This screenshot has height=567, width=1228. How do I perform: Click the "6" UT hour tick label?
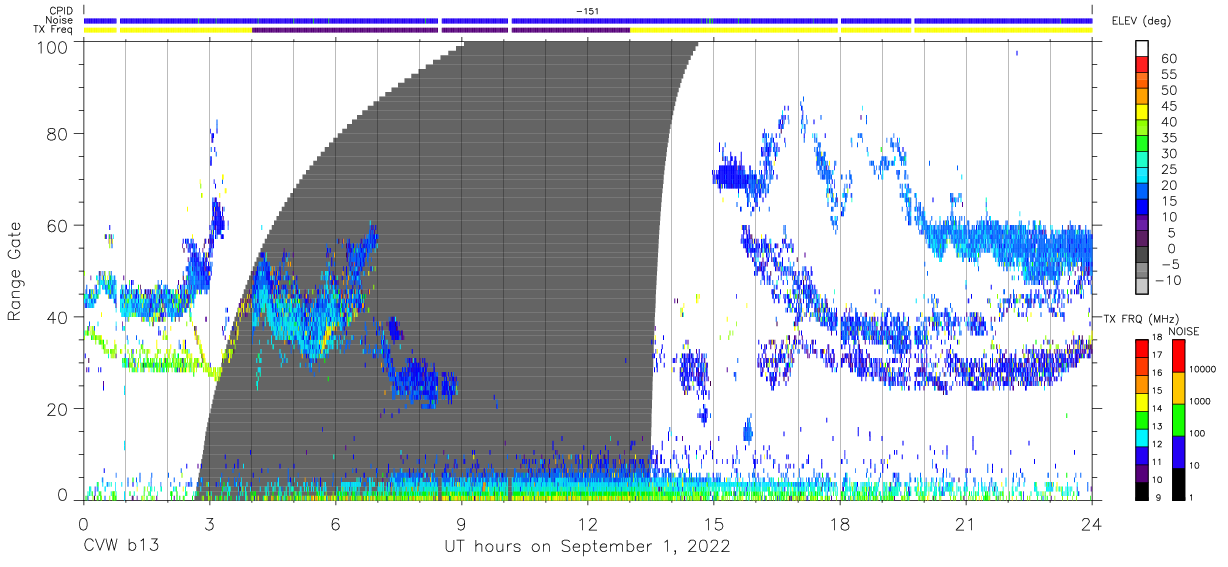[x=335, y=523]
